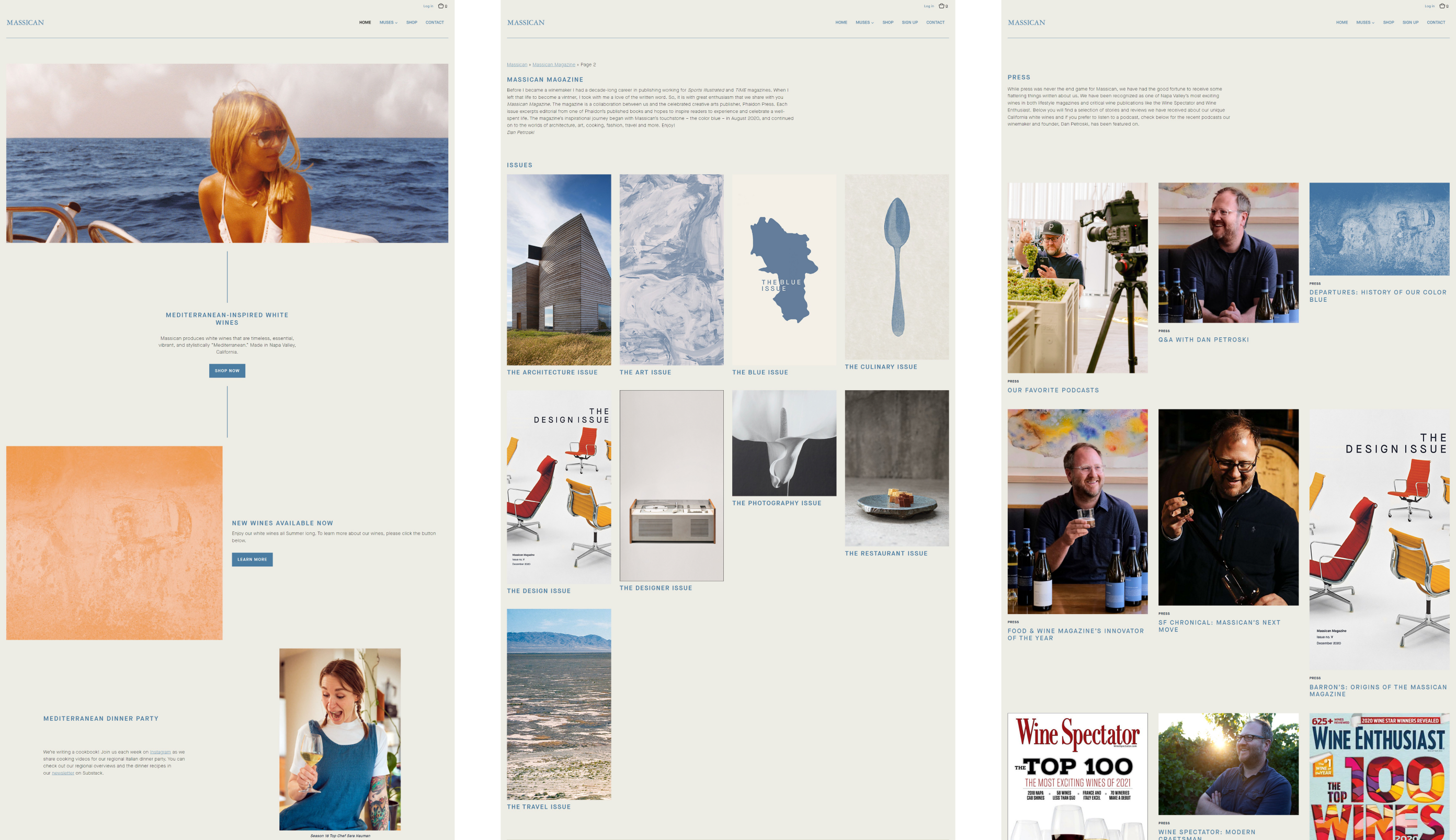Open The Art Issue cover thumbnail
The width and height of the screenshot is (1456, 840).
pyautogui.click(x=672, y=270)
